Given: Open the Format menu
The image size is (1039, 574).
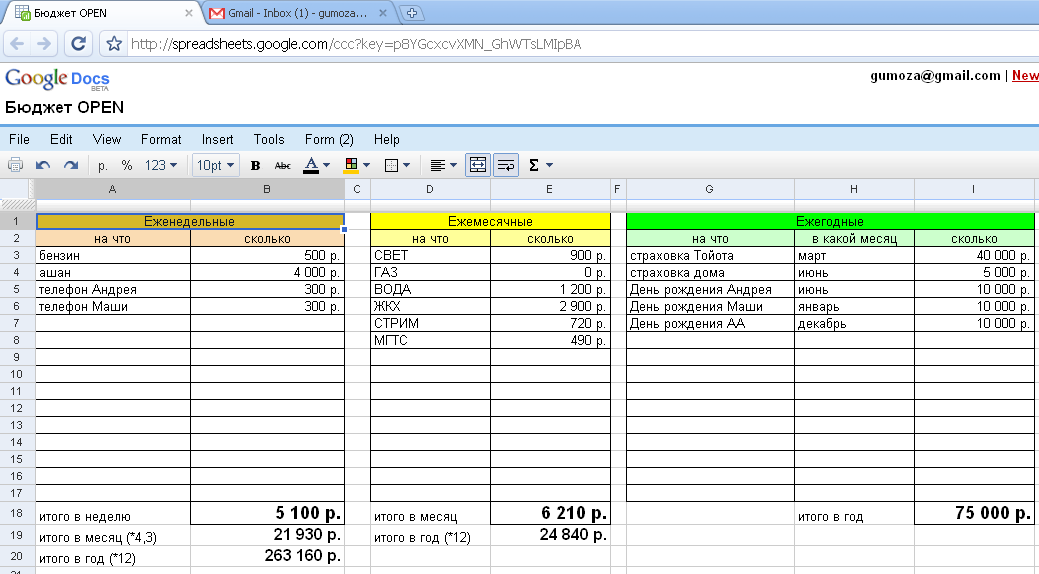Looking at the screenshot, I should (161, 139).
